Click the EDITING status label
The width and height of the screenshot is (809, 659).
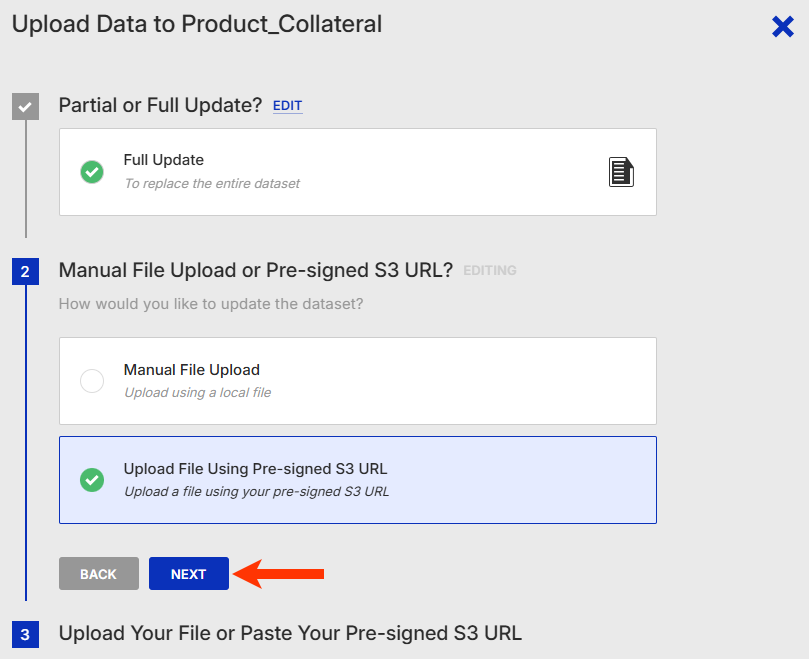coord(490,271)
